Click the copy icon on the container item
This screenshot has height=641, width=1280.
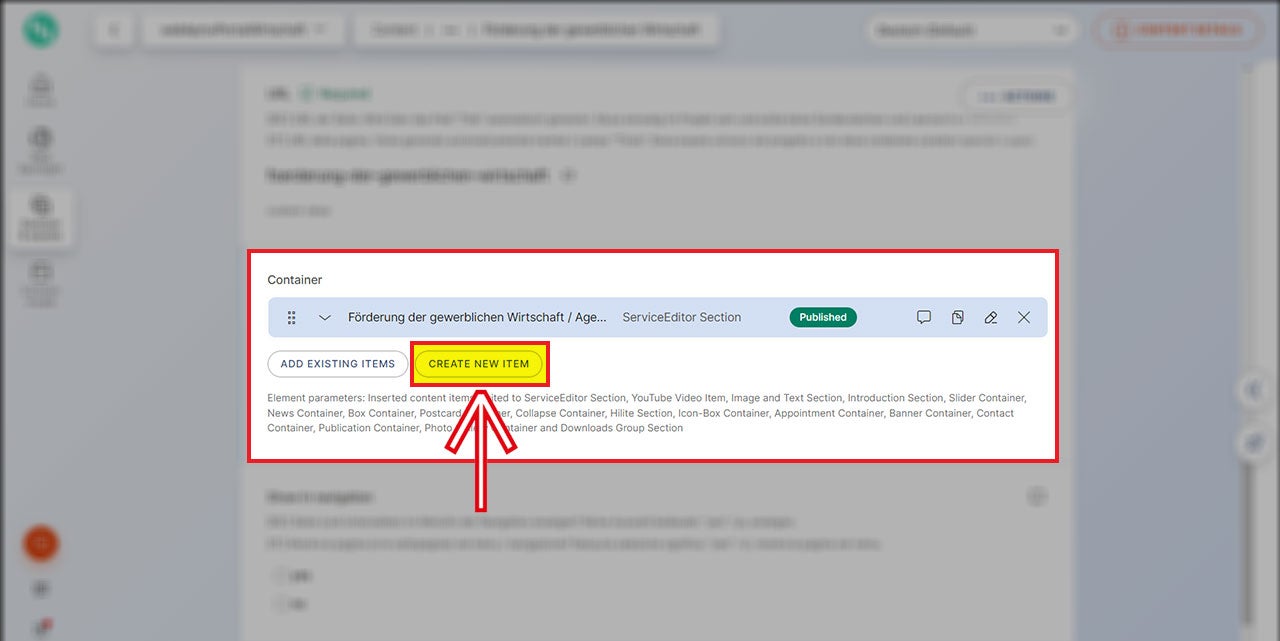click(x=957, y=318)
